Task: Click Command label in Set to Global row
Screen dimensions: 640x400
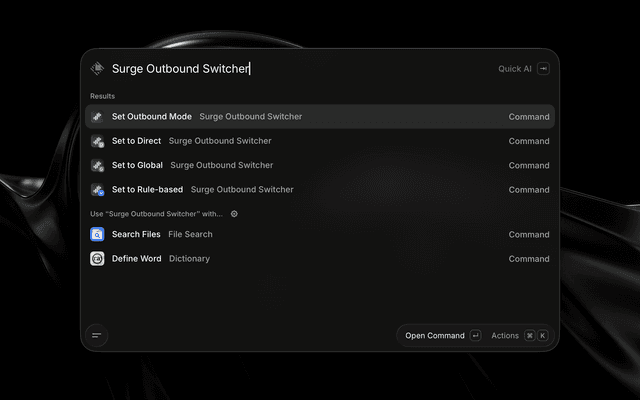Action: [529, 165]
